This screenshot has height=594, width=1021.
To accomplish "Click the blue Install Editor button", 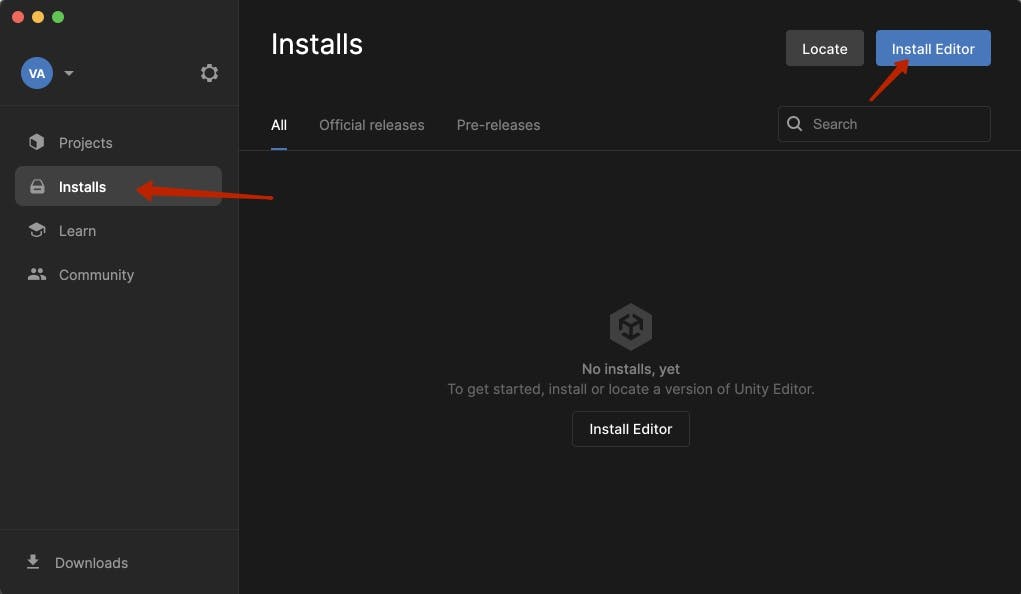I will point(933,48).
